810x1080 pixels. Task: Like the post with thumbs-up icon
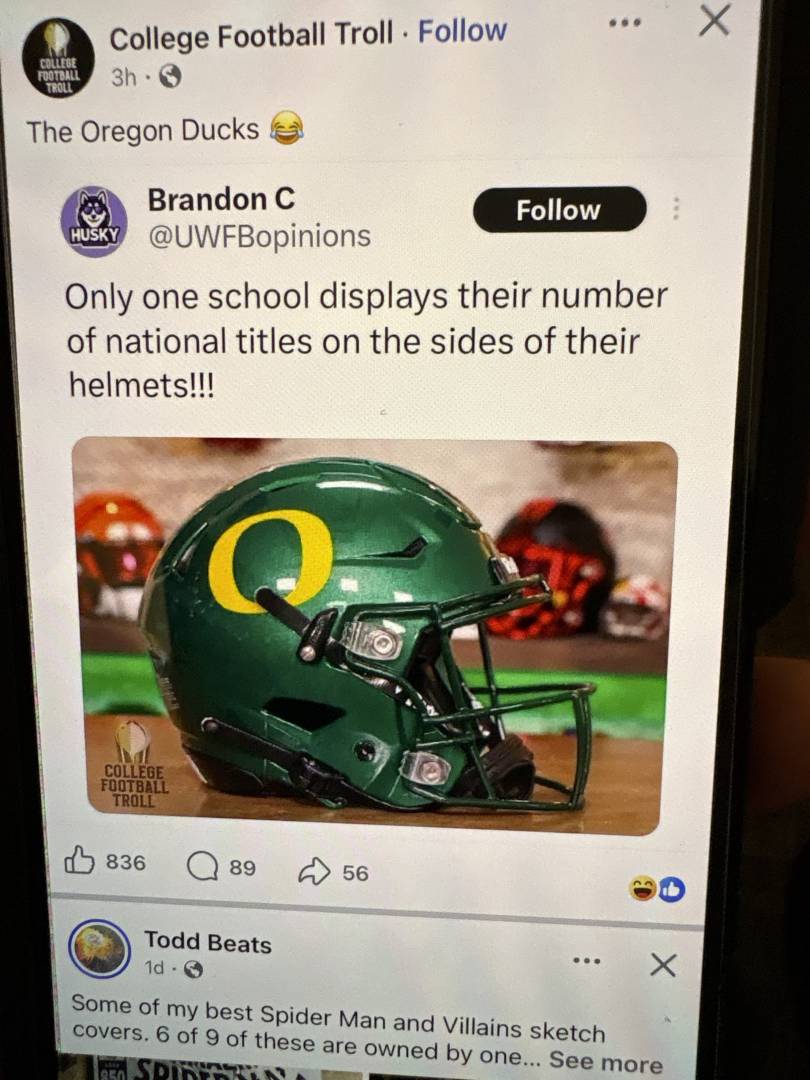pos(79,861)
